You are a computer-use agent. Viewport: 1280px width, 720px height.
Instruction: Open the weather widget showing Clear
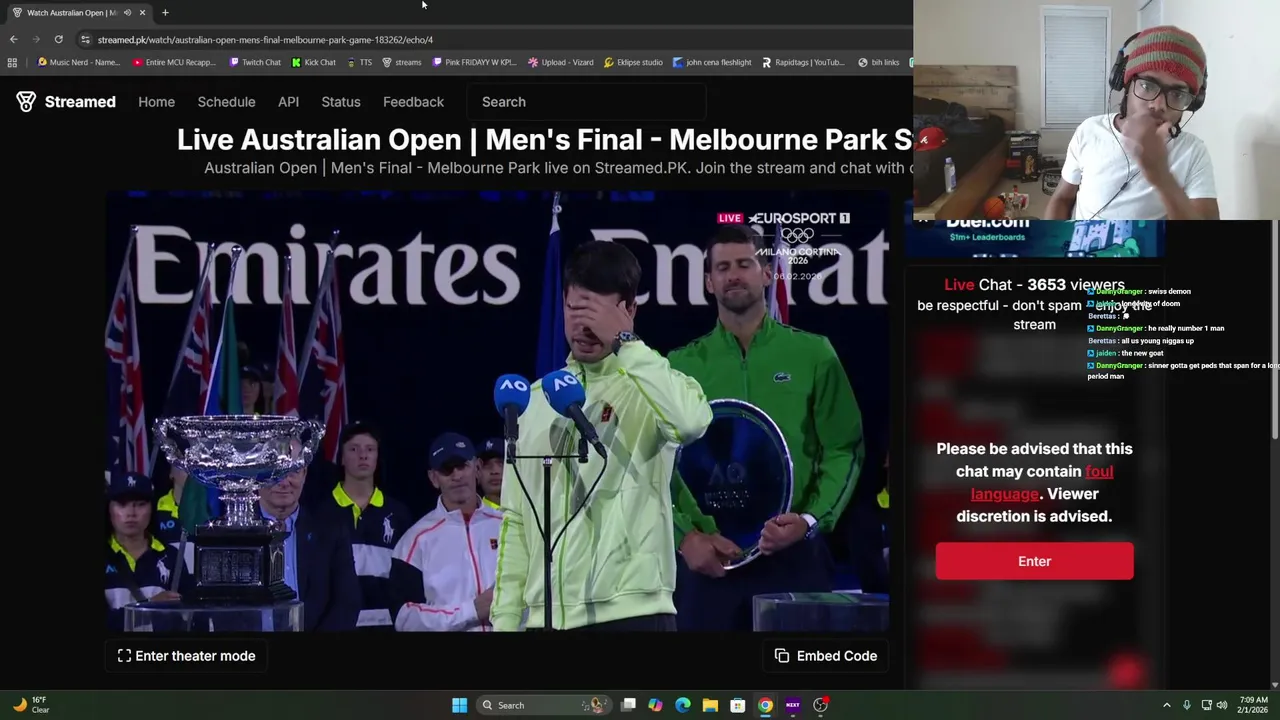click(x=30, y=705)
